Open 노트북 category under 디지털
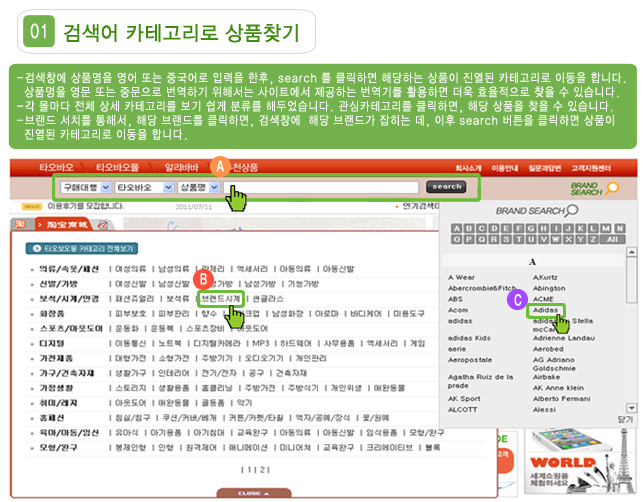This screenshot has width=643, height=502. [170, 343]
